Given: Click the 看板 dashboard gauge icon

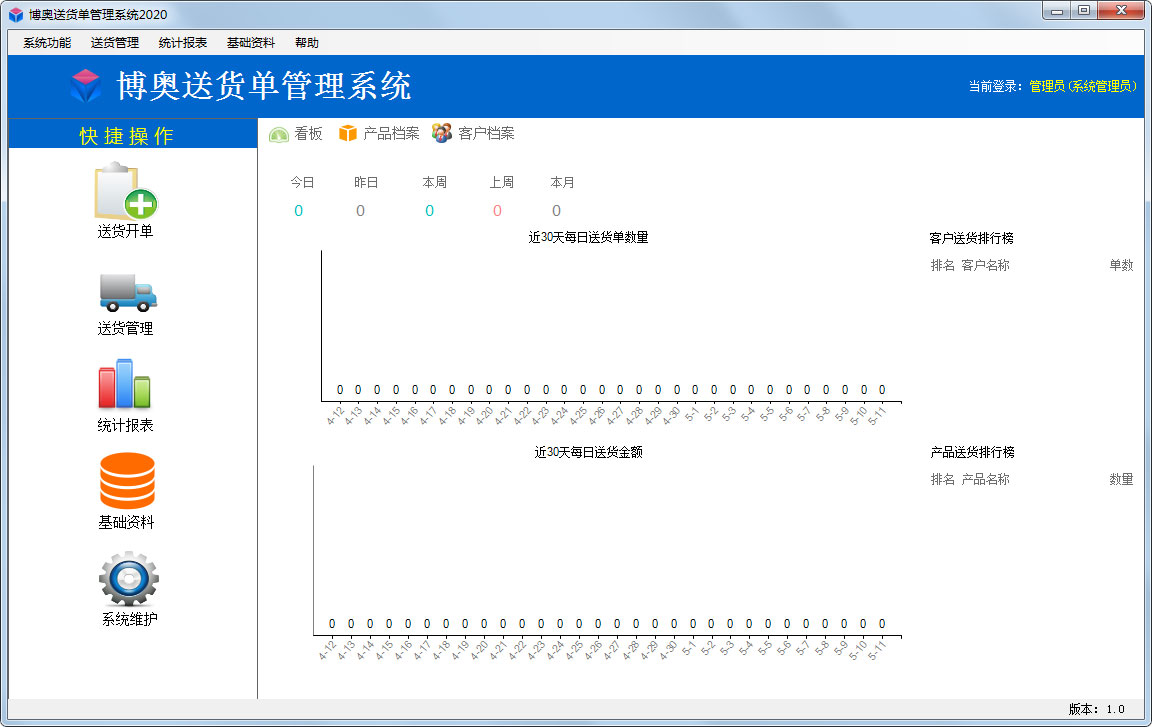Looking at the screenshot, I should point(278,134).
